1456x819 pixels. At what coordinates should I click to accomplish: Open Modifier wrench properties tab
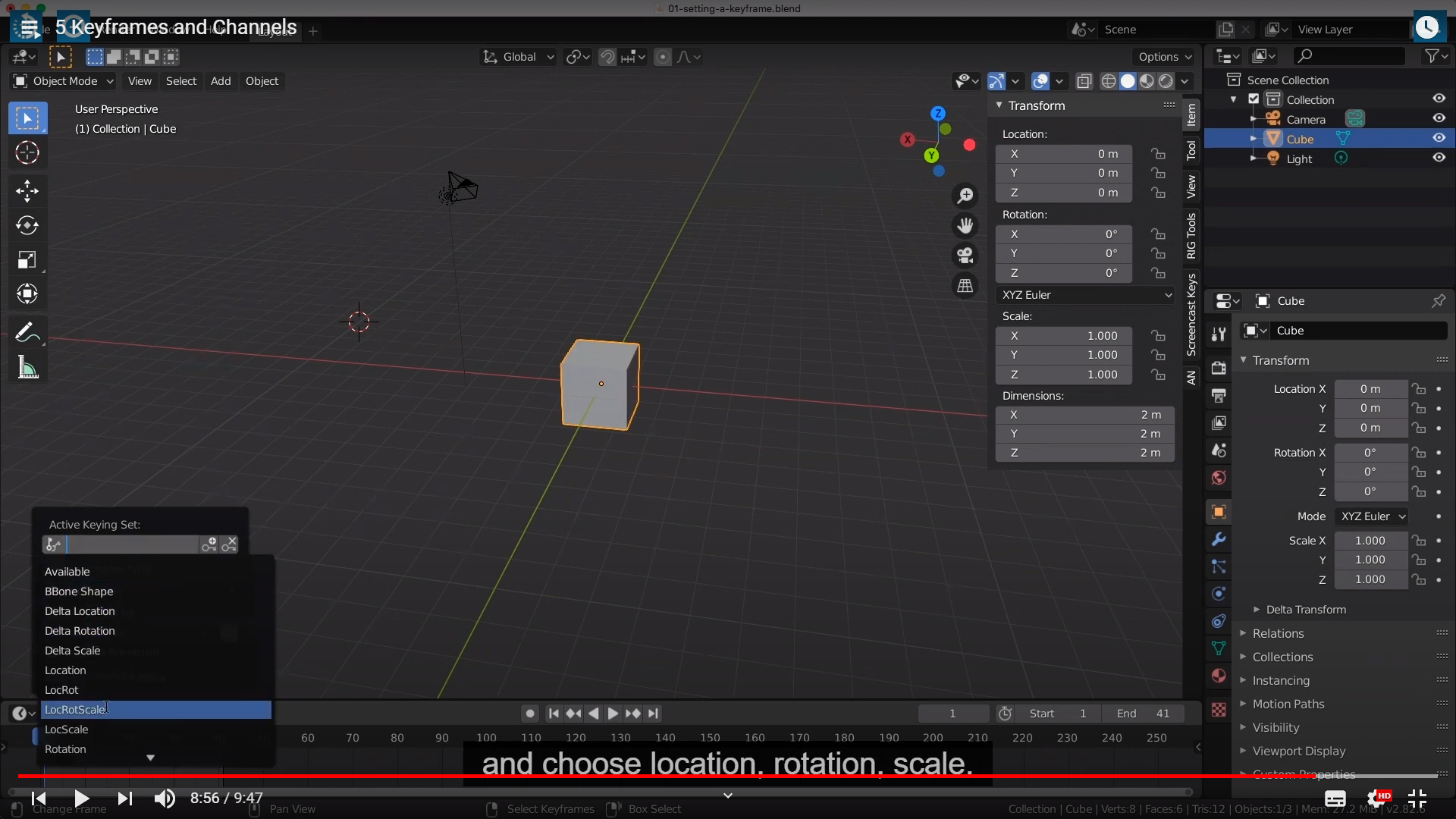pyautogui.click(x=1219, y=539)
